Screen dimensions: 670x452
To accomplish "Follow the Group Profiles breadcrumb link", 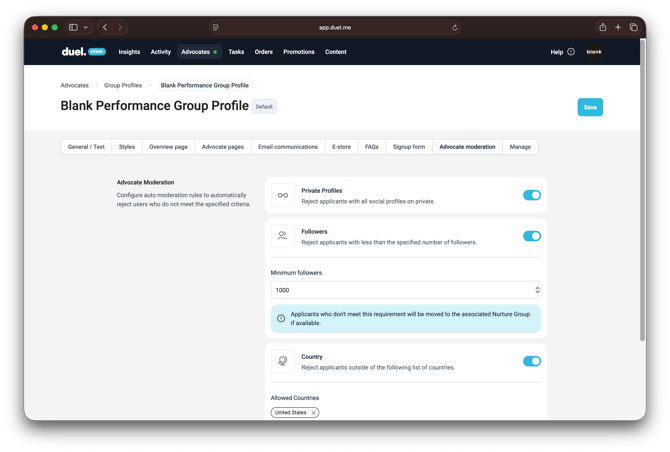I will 123,85.
